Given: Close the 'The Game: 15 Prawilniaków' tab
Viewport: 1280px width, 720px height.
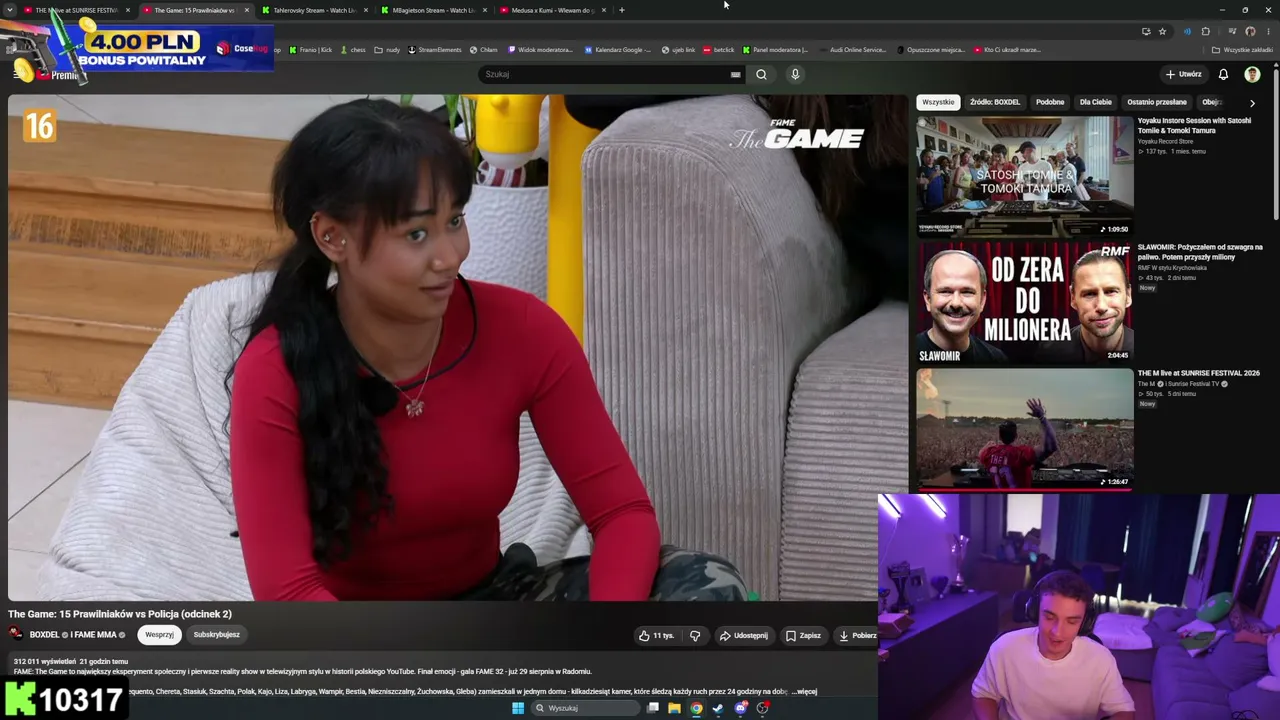Looking at the screenshot, I should point(246,10).
